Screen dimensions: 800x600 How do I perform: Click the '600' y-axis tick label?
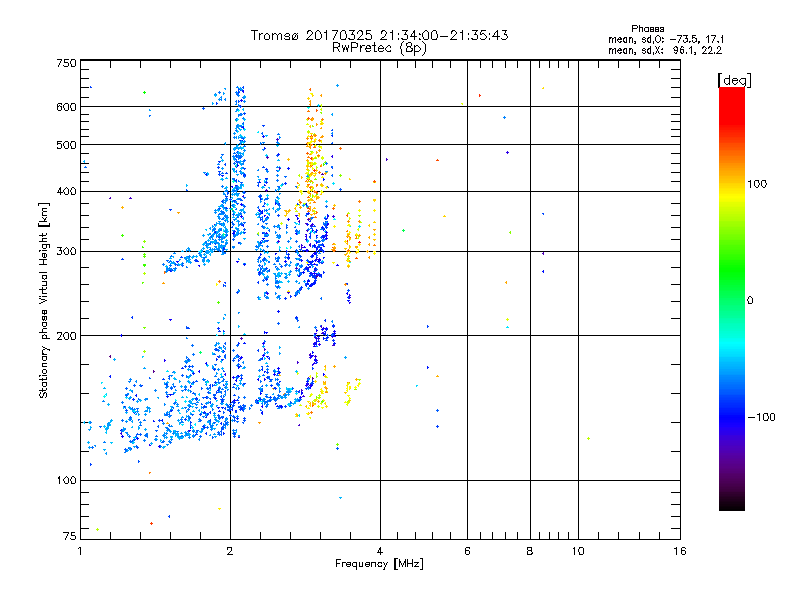click(x=67, y=107)
